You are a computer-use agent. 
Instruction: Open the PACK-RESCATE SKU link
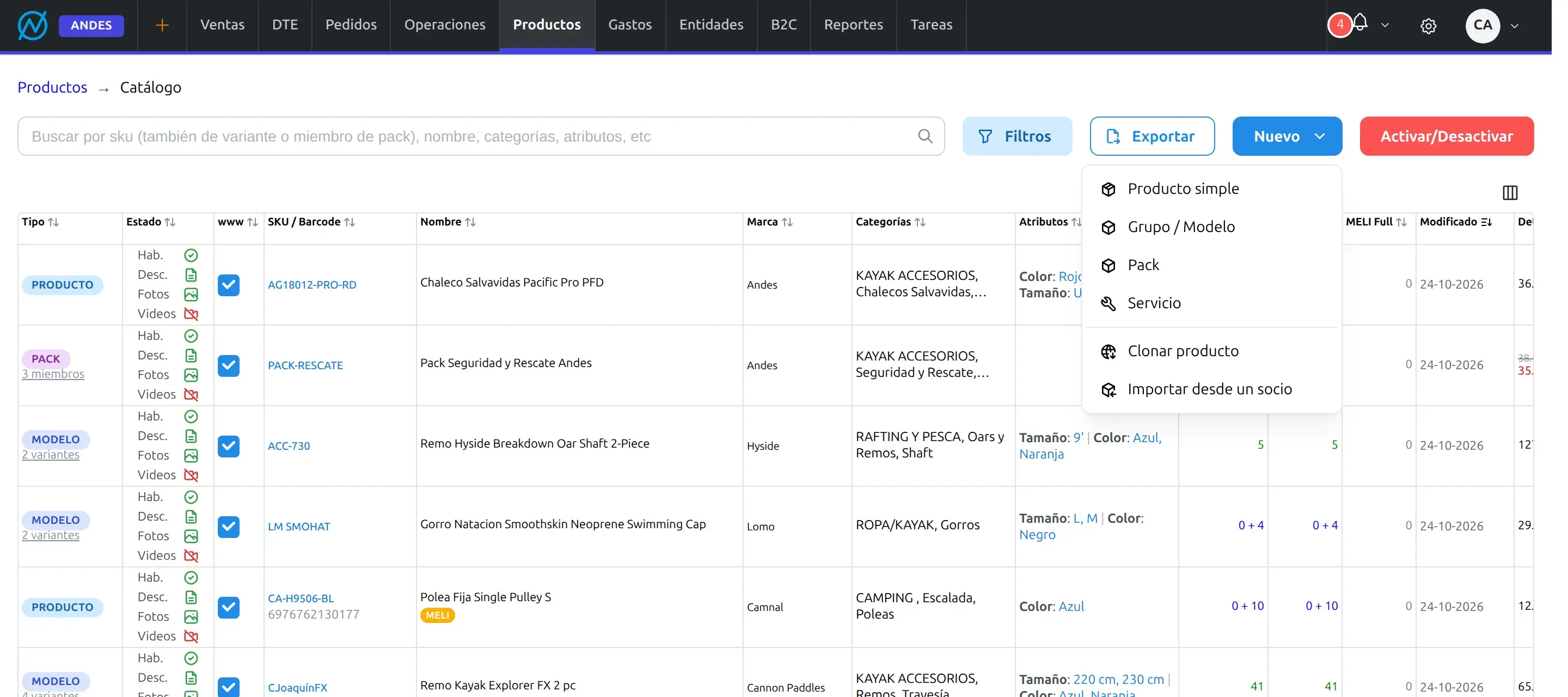(305, 365)
